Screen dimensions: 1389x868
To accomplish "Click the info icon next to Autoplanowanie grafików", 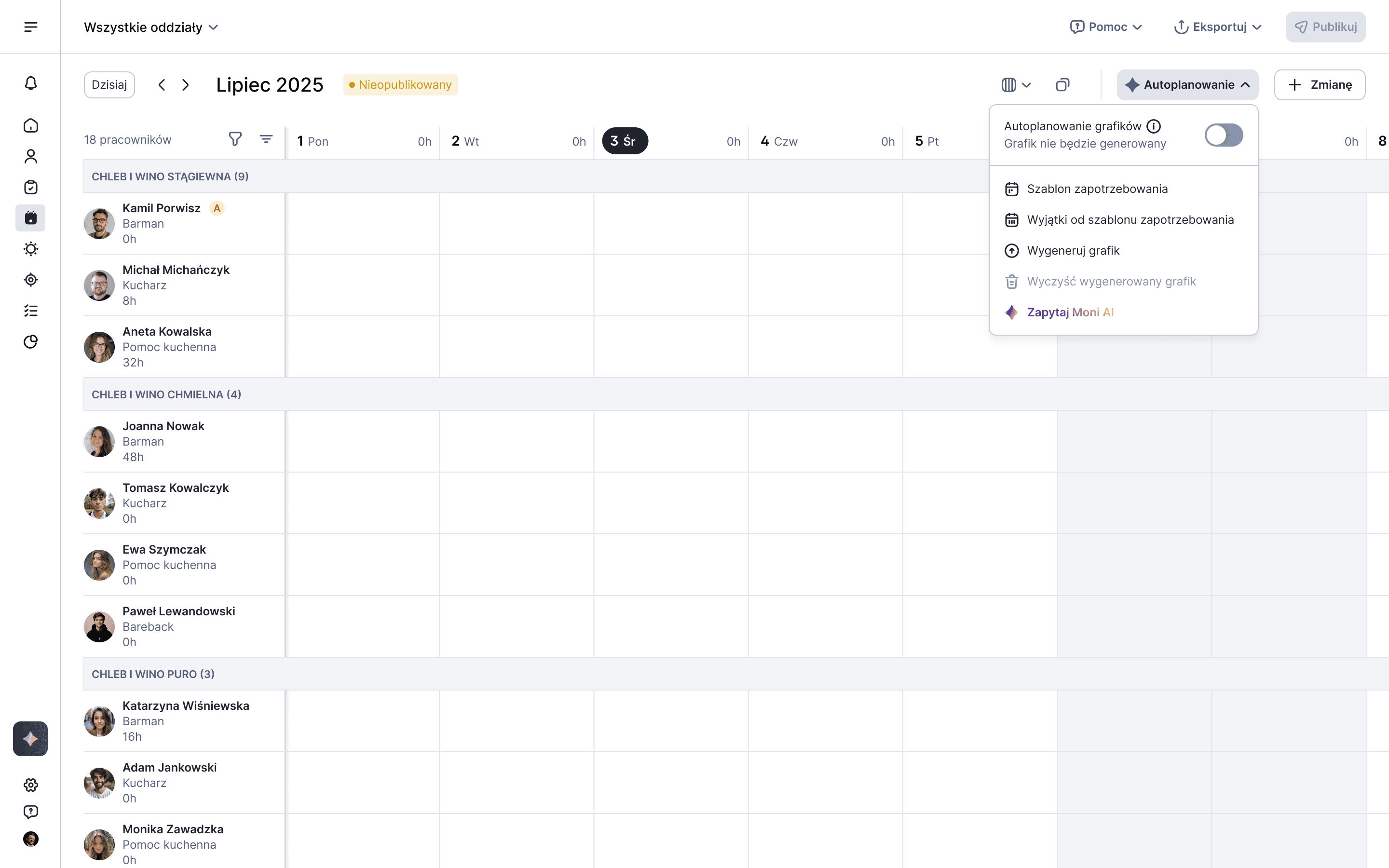I will point(1154,126).
